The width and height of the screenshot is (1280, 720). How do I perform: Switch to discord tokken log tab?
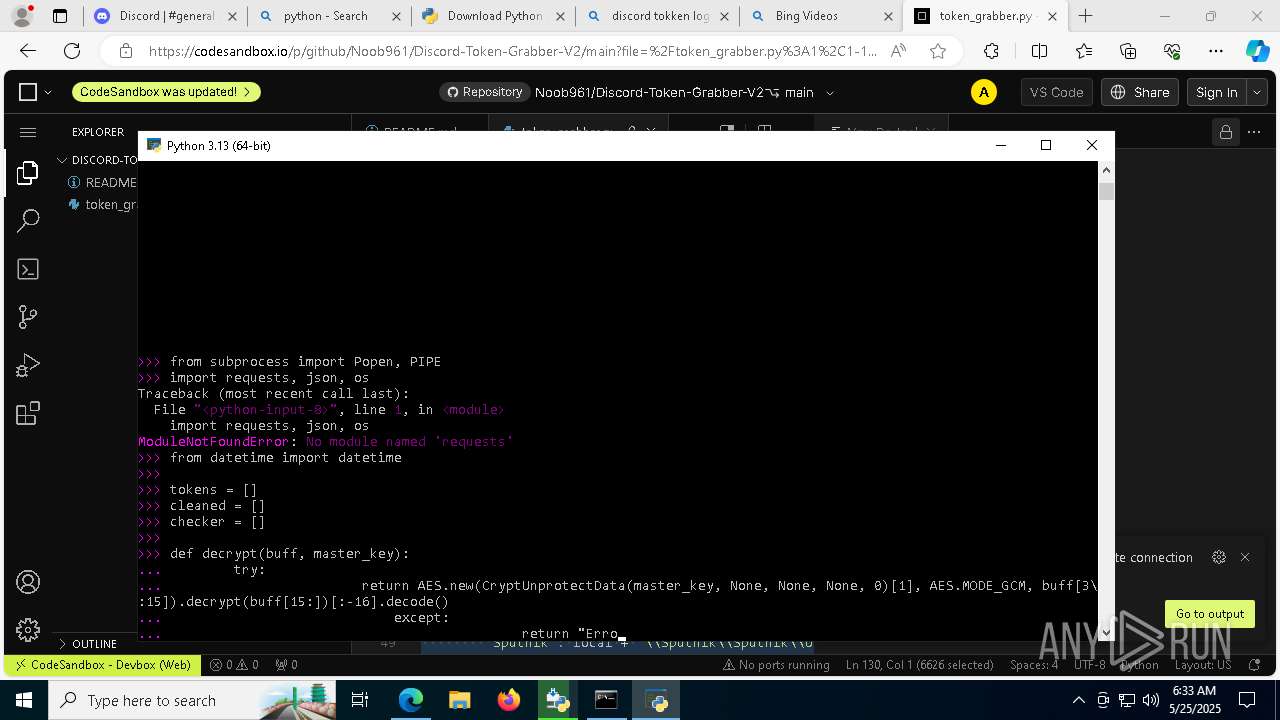click(x=657, y=16)
